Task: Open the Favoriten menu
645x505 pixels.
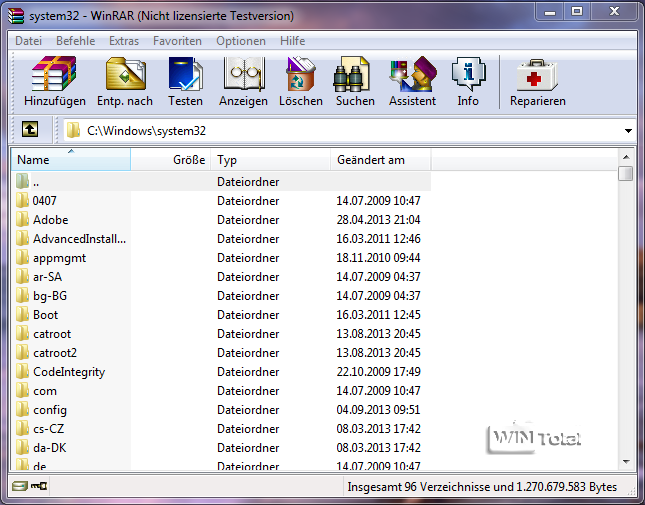Action: [x=177, y=41]
